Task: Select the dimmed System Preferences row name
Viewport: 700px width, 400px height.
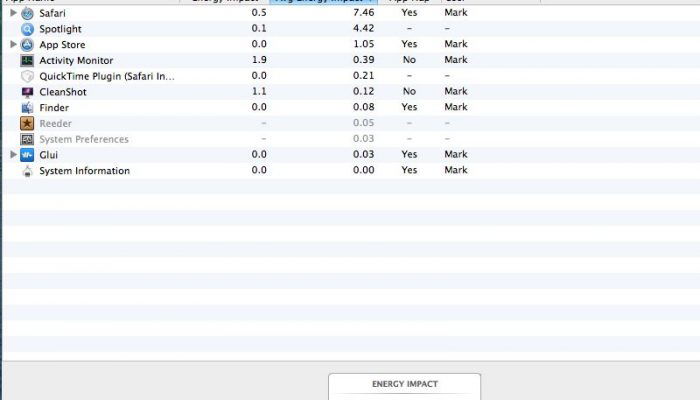Action: [x=83, y=139]
